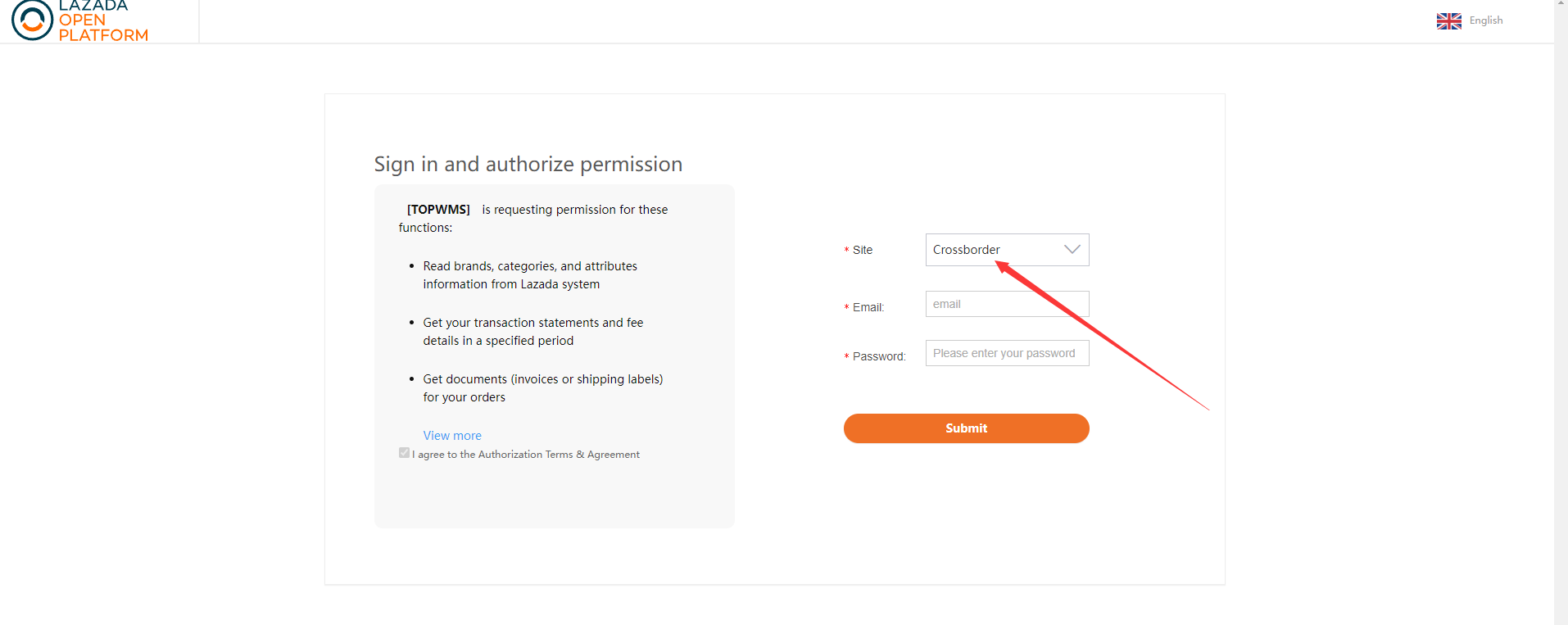1568x625 pixels.
Task: Click the UK flag icon
Action: [1448, 21]
